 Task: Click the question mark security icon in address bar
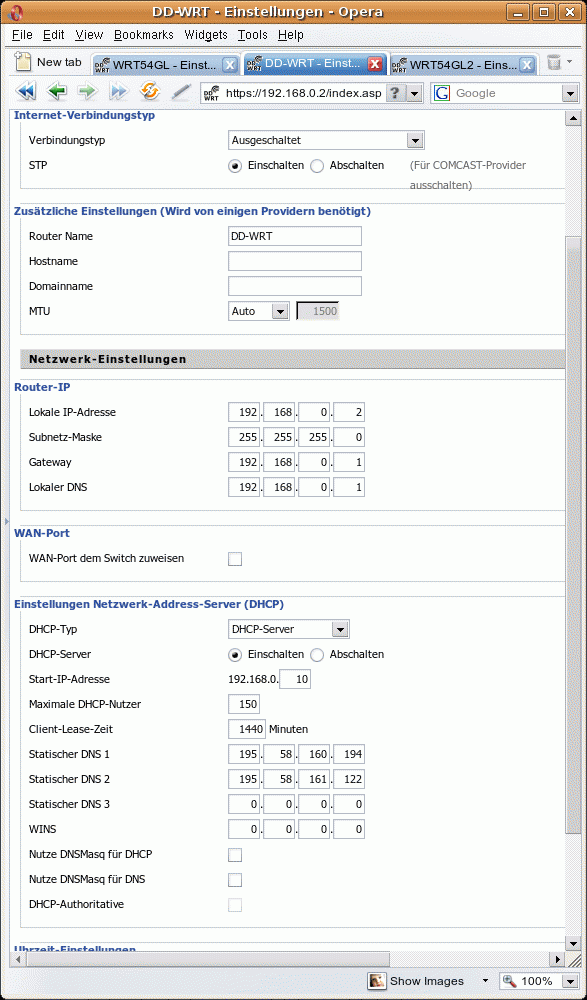pos(395,93)
